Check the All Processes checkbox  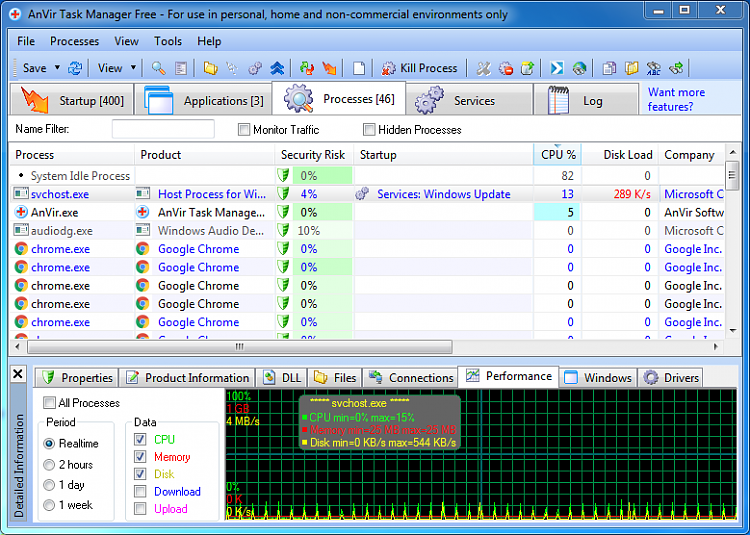[49, 403]
